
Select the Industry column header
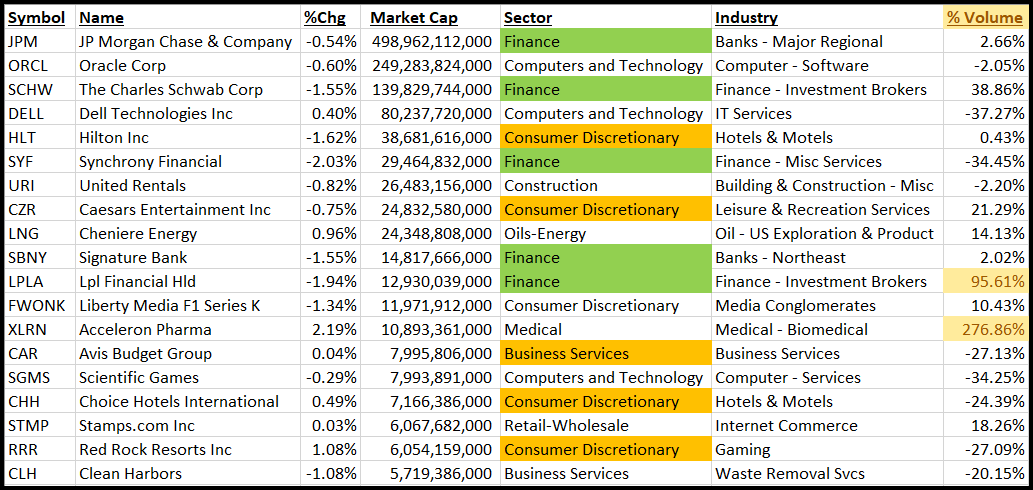(746, 18)
